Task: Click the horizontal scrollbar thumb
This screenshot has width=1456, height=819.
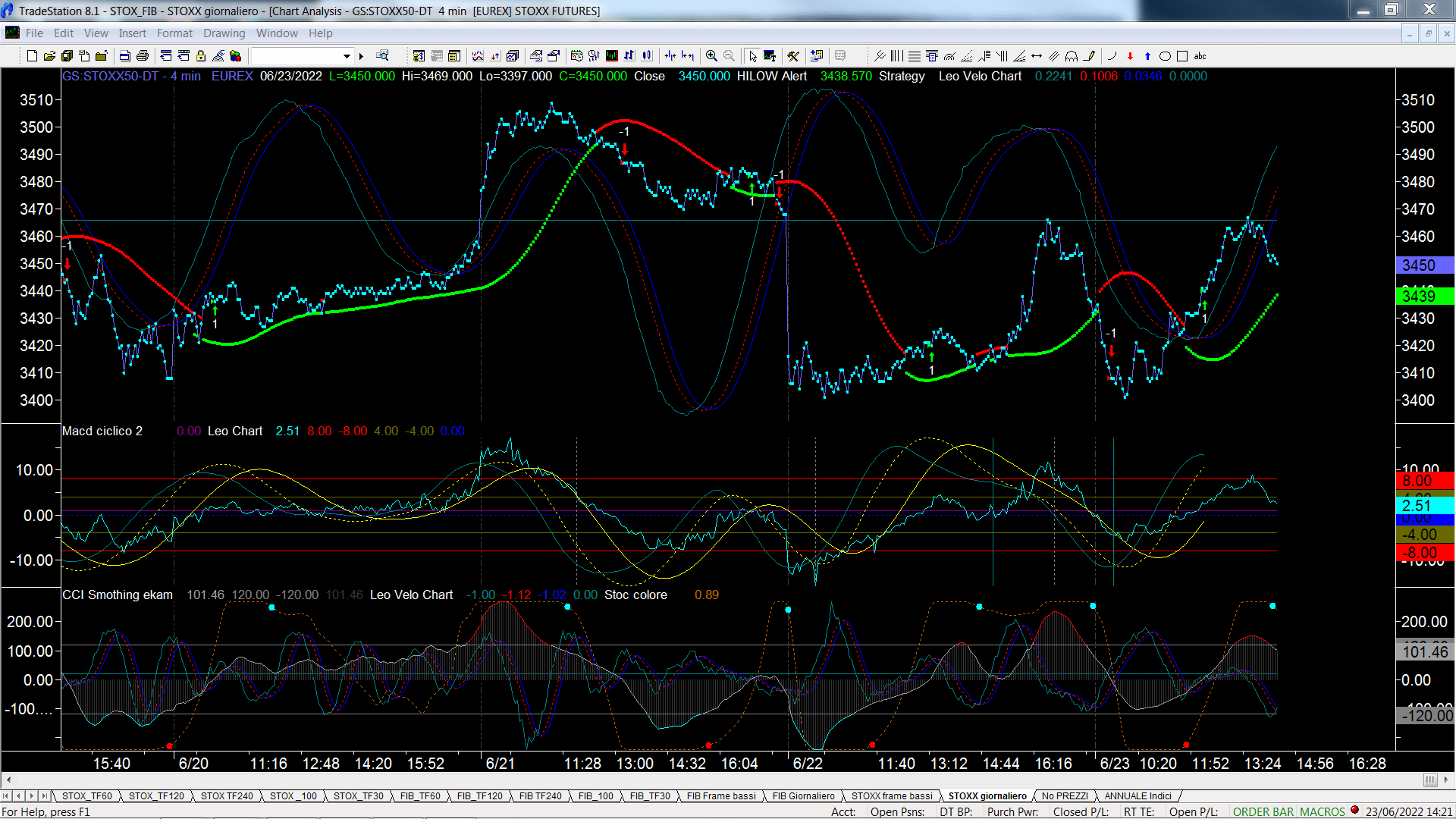Action: click(x=1430, y=780)
